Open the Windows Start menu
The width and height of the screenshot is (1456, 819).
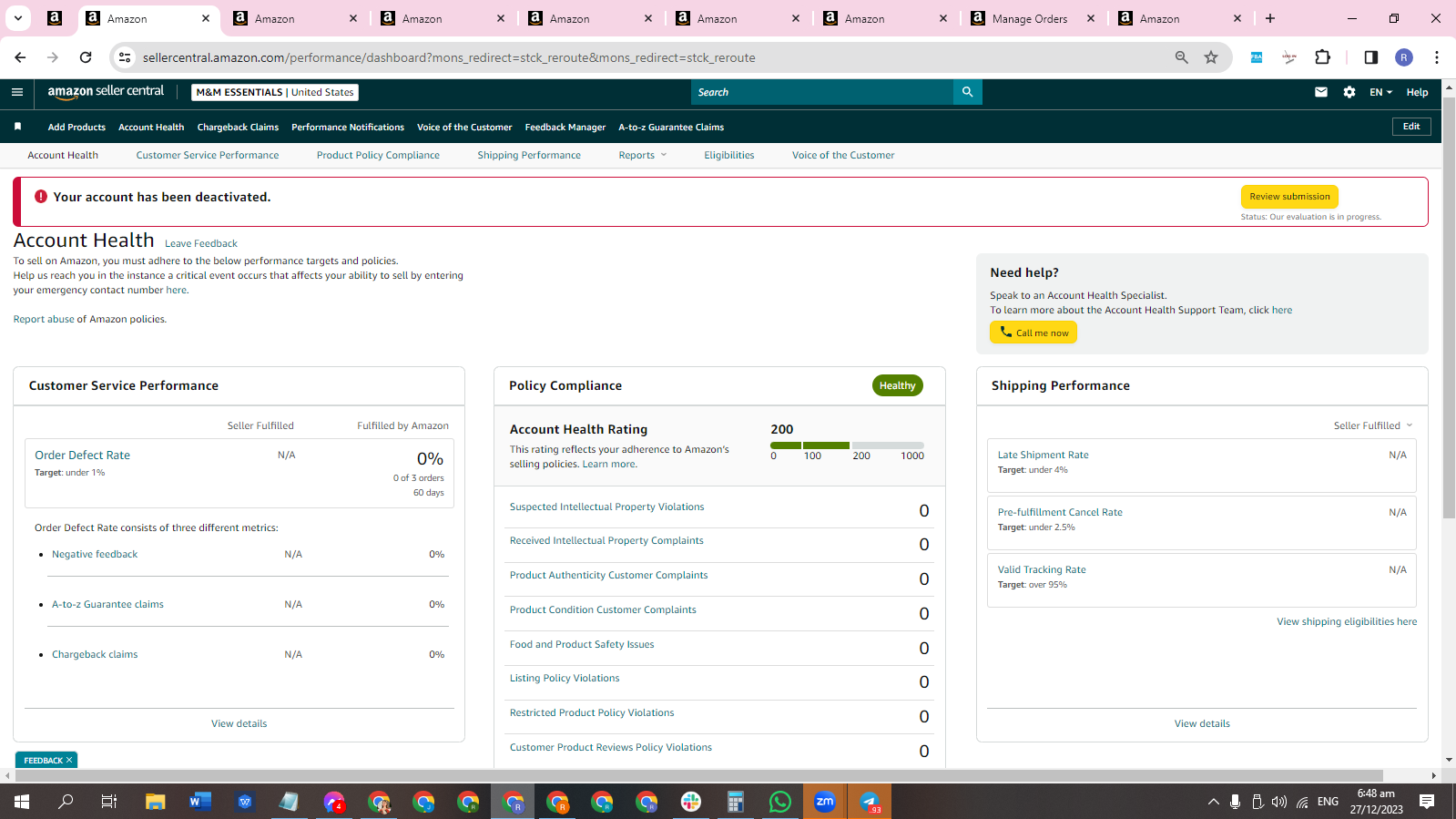pyautogui.click(x=22, y=802)
